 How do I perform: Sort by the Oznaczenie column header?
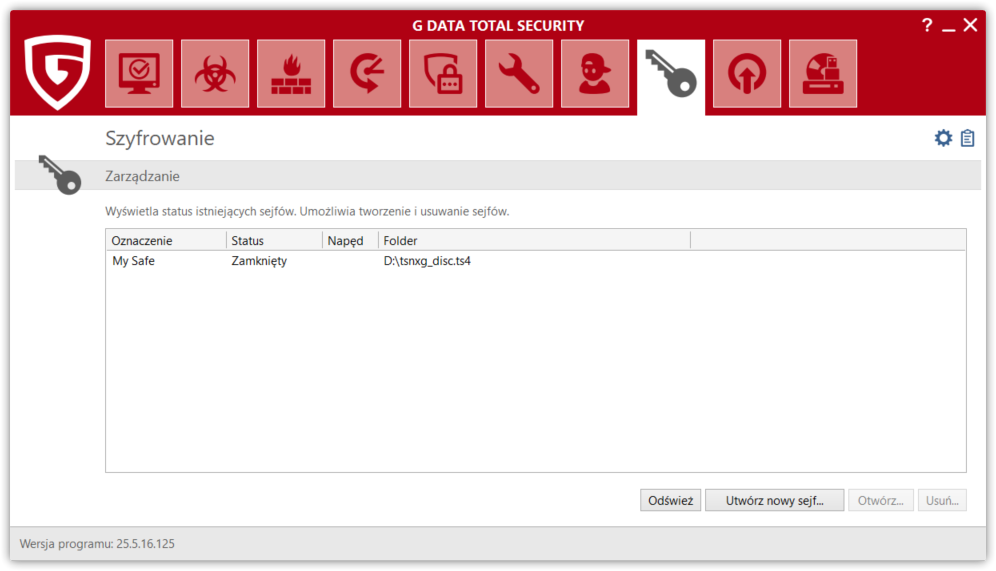[165, 240]
